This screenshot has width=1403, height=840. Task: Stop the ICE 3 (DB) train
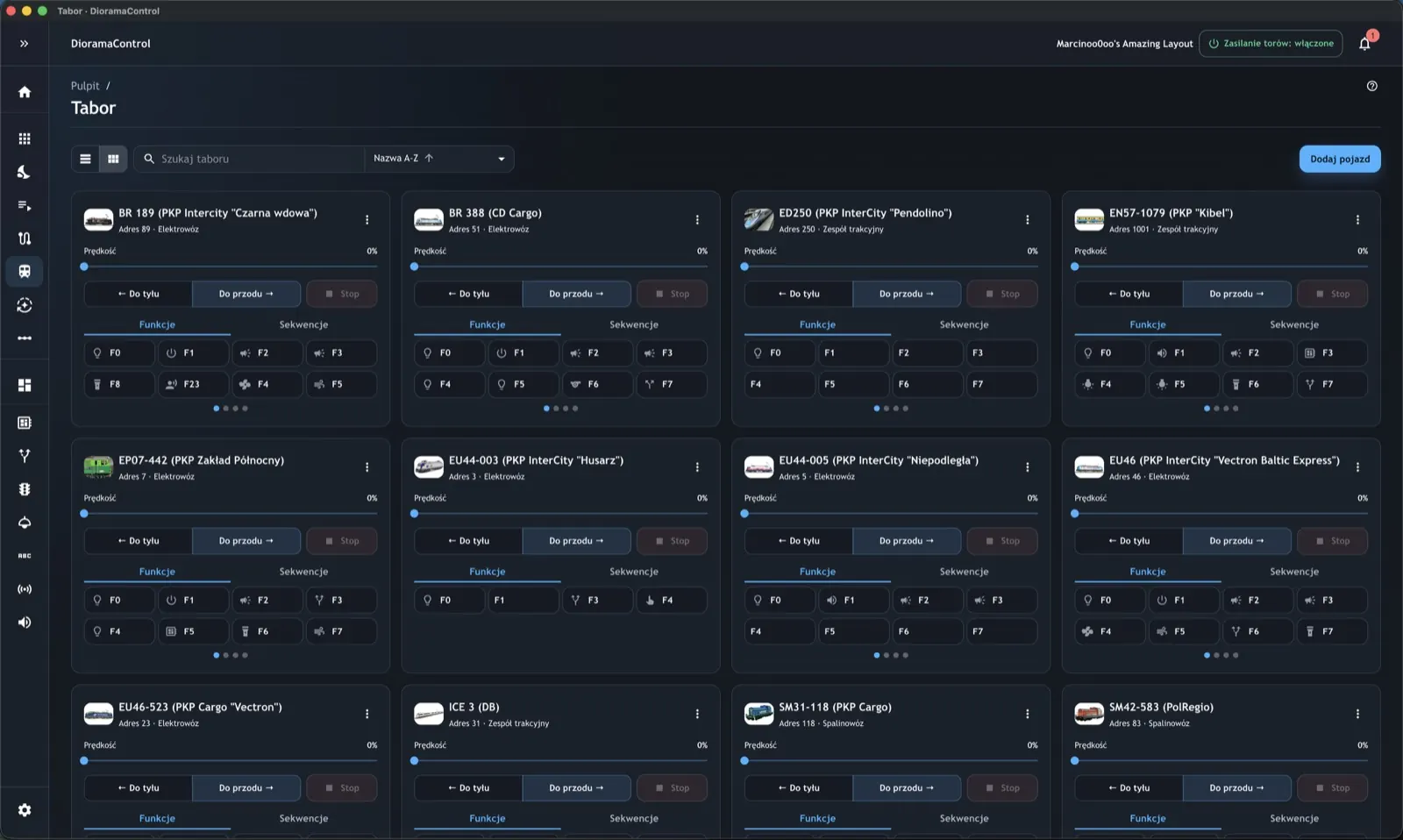[x=672, y=788]
